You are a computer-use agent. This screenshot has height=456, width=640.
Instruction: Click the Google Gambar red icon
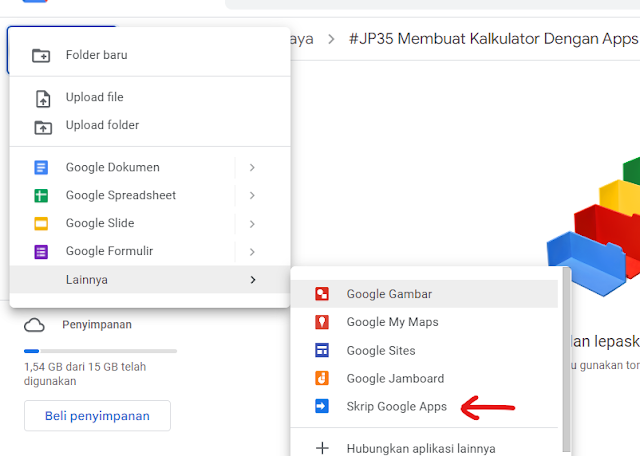tap(322, 294)
